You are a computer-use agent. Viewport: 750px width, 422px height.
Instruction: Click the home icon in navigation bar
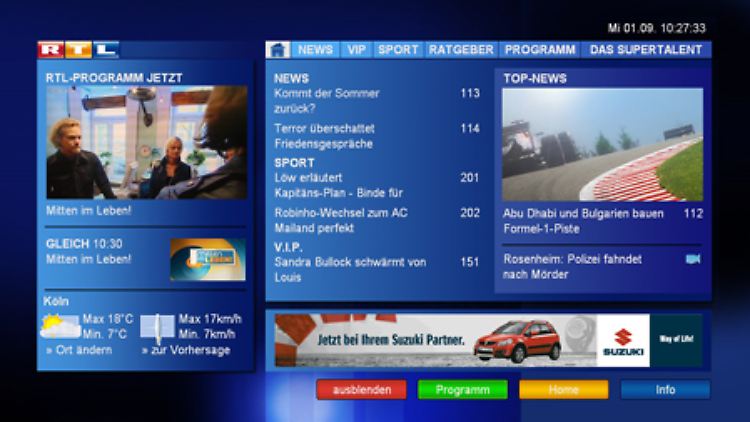pos(278,49)
